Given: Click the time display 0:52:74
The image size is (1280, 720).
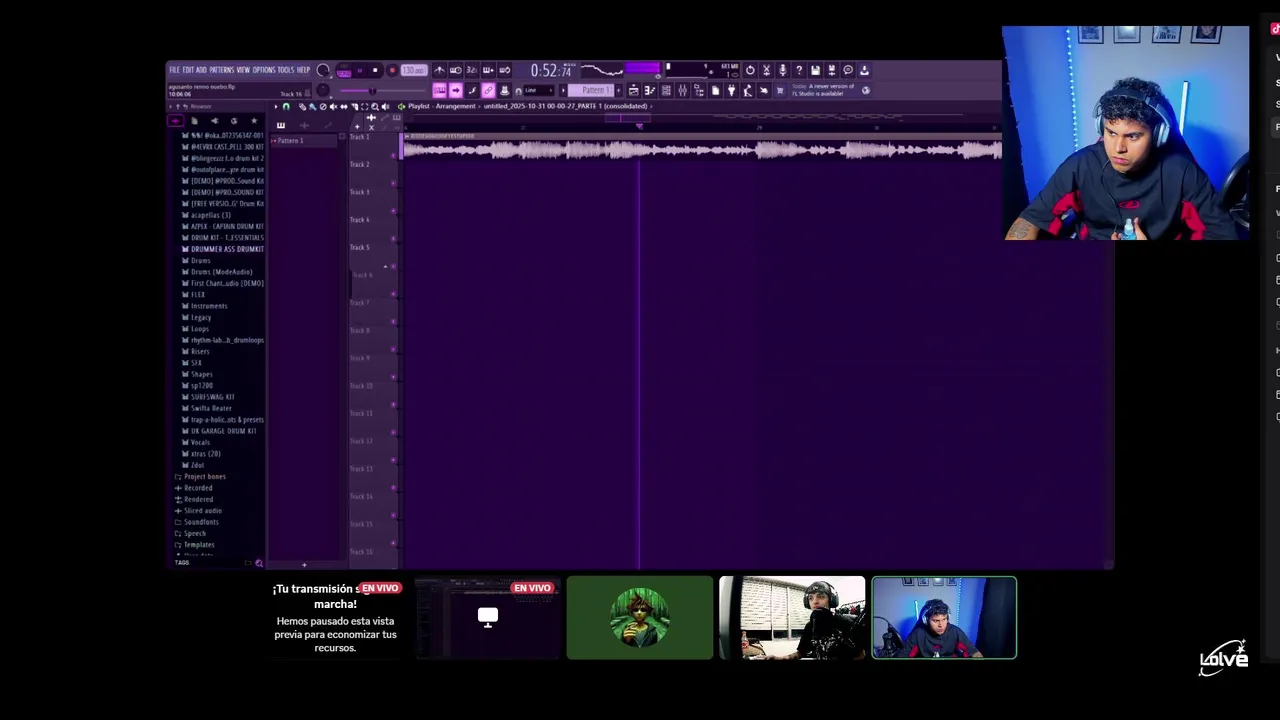Looking at the screenshot, I should (553, 70).
